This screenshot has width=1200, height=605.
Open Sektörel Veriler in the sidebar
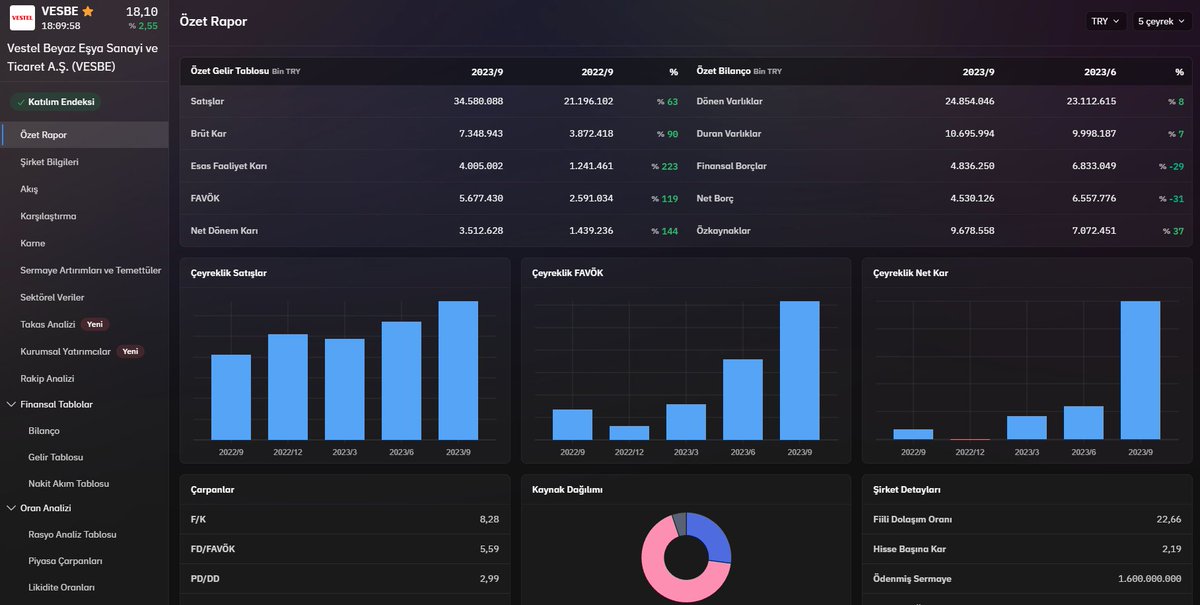tap(52, 297)
